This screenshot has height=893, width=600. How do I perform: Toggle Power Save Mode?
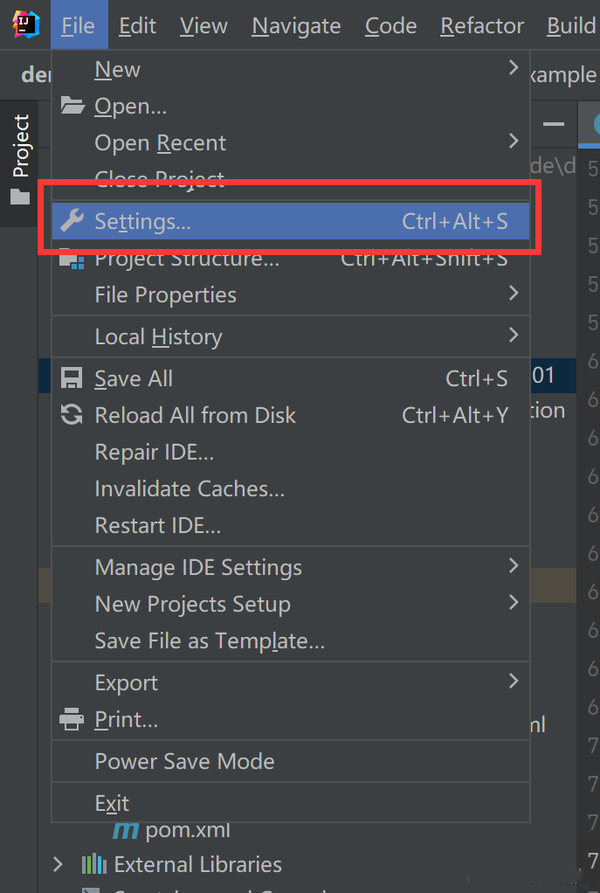(x=184, y=761)
